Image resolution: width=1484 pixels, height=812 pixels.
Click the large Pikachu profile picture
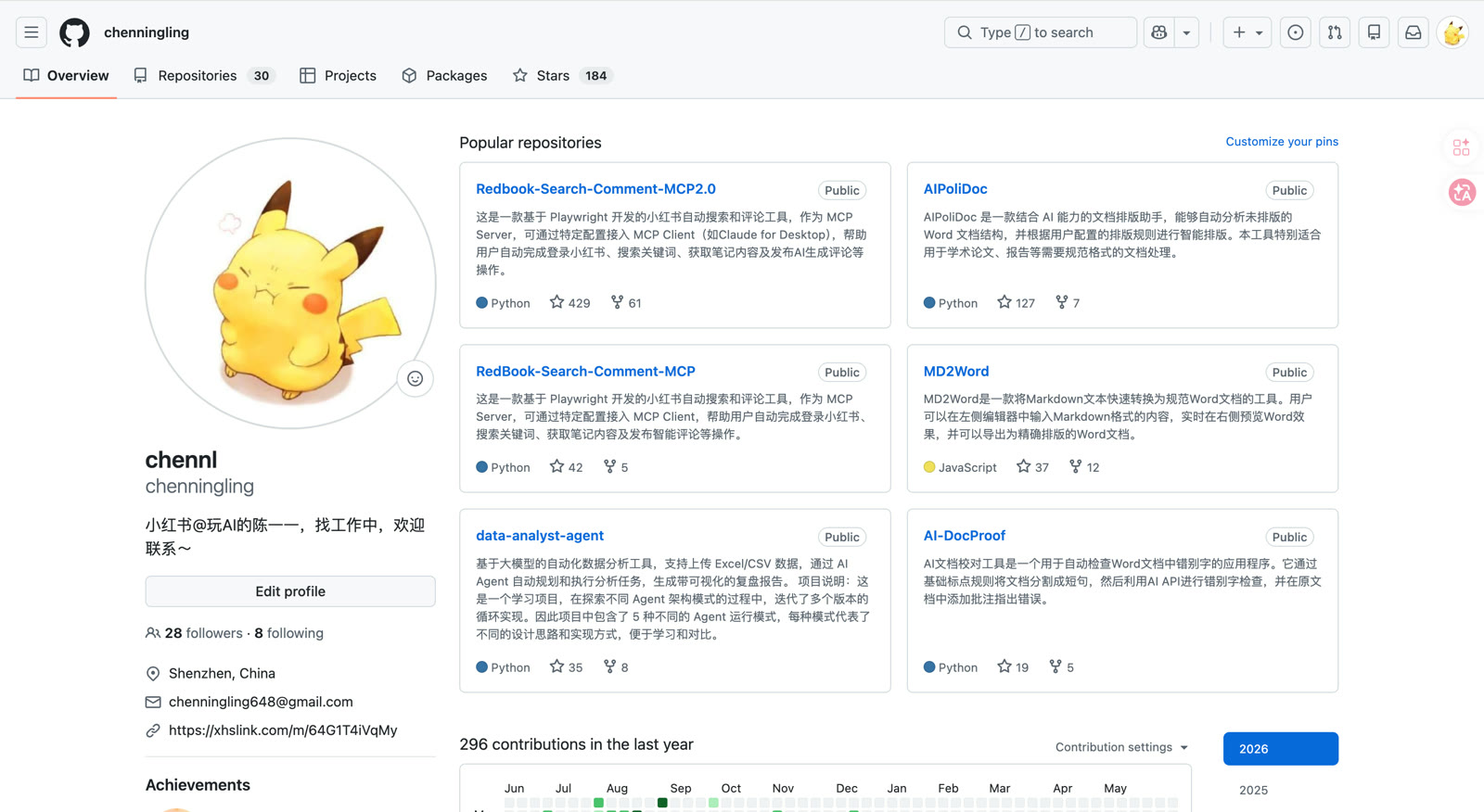coord(290,284)
